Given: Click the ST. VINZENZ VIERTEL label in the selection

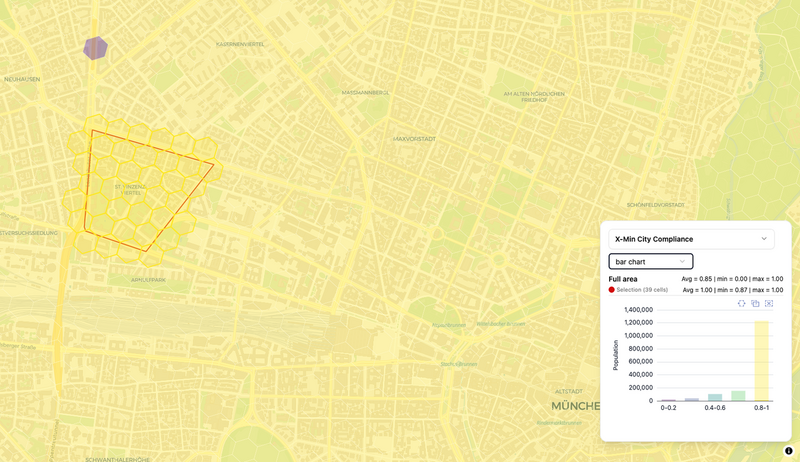Looking at the screenshot, I should coord(131,190).
